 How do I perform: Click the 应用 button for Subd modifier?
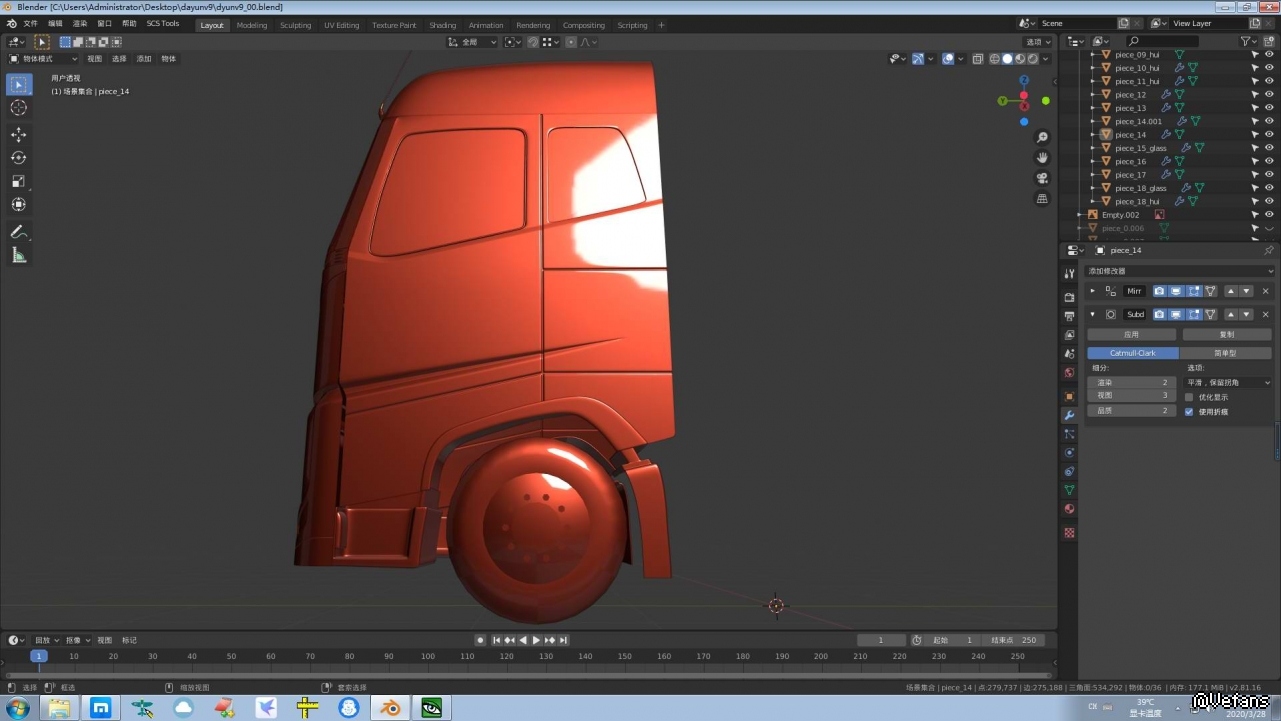pos(1131,334)
